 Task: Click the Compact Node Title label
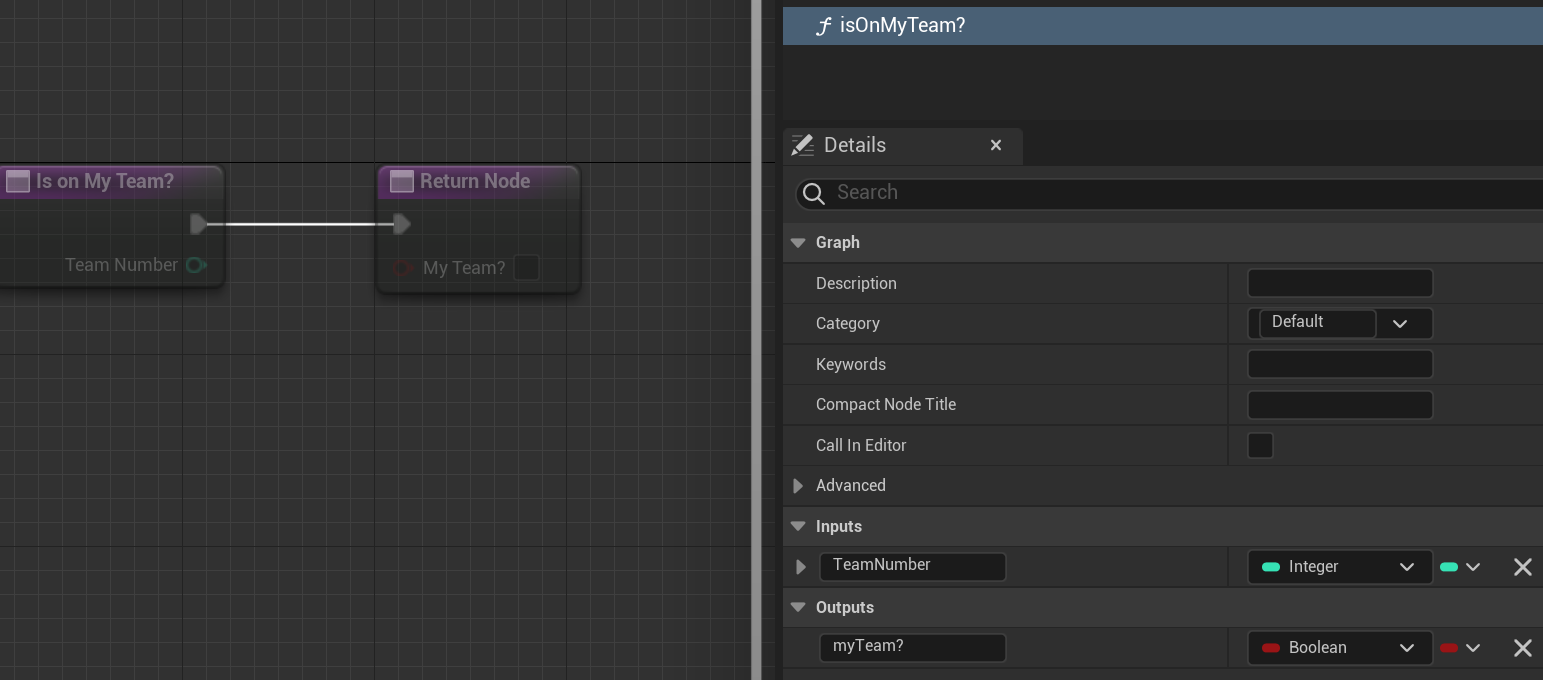[886, 405]
